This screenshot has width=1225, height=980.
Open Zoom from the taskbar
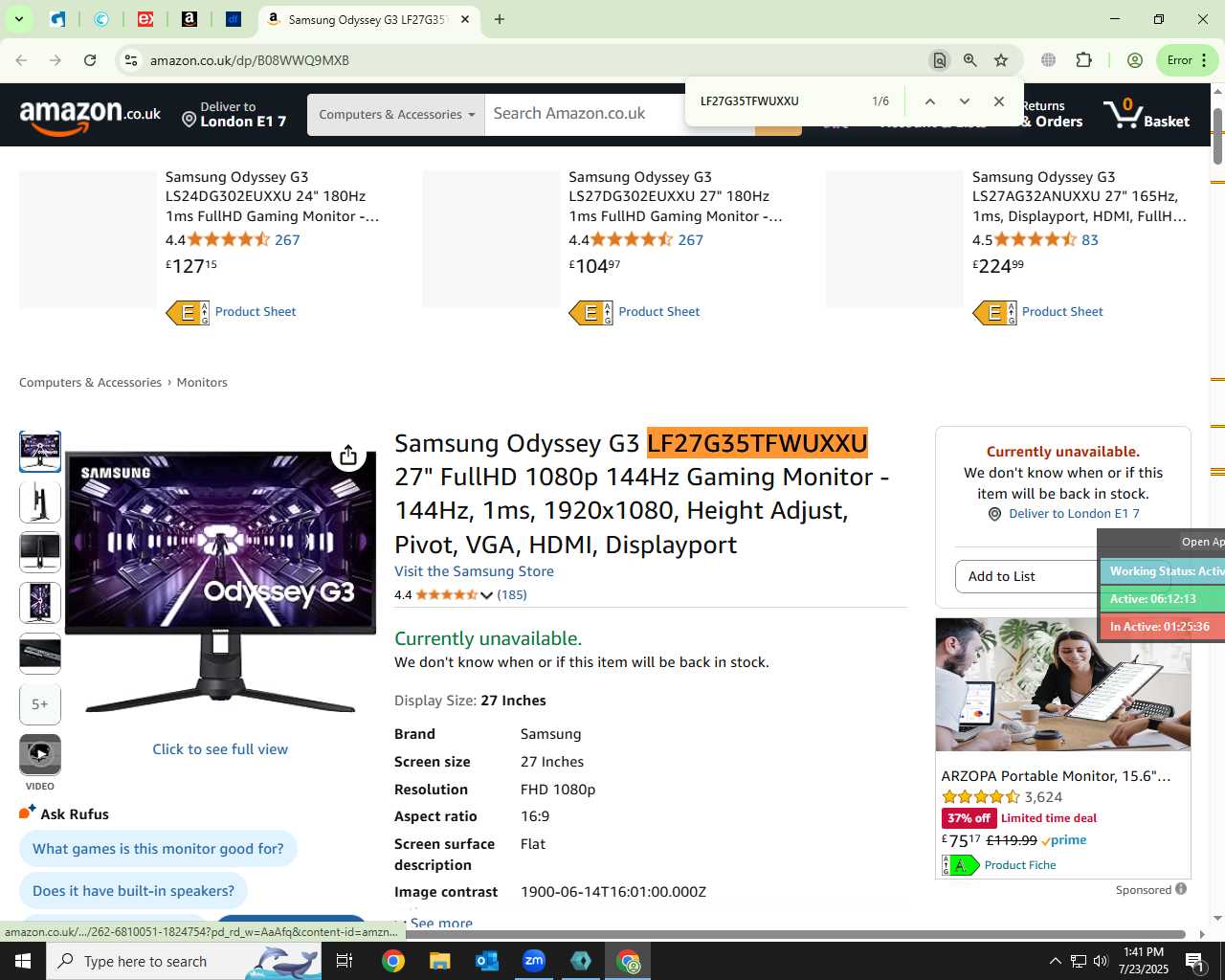[534, 961]
